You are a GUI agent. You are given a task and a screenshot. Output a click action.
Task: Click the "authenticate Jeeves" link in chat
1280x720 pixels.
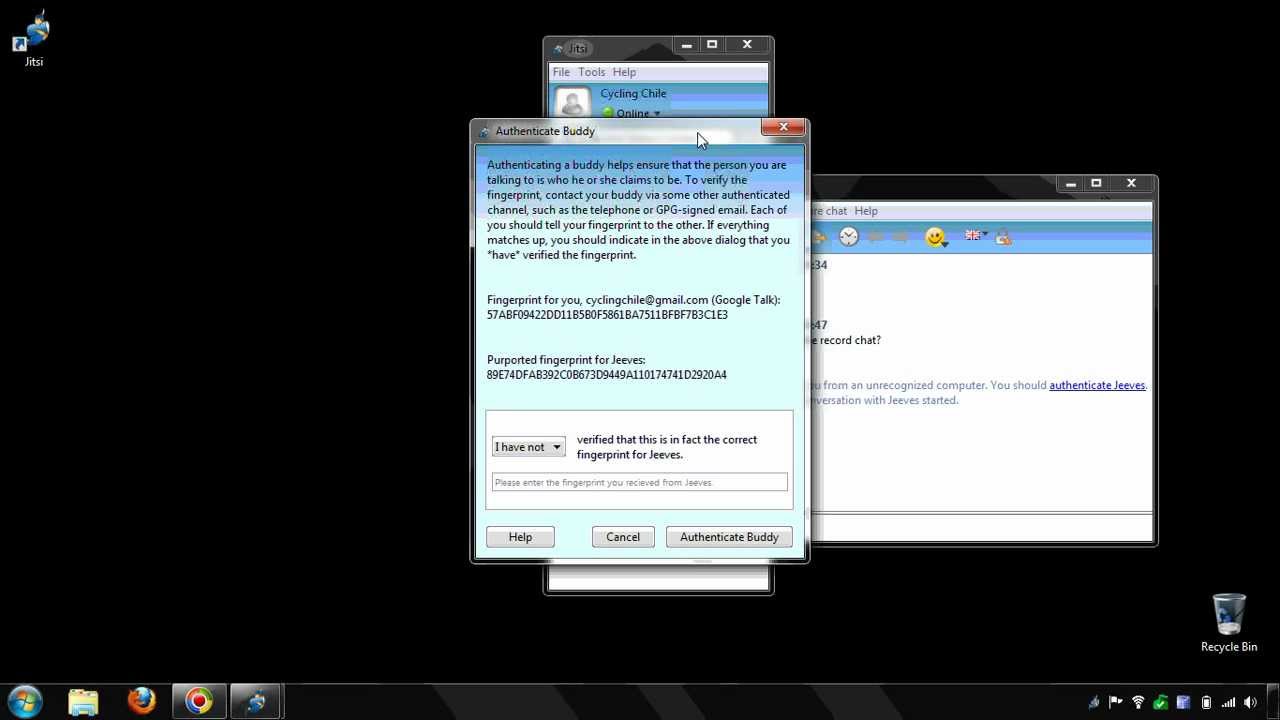[1097, 385]
